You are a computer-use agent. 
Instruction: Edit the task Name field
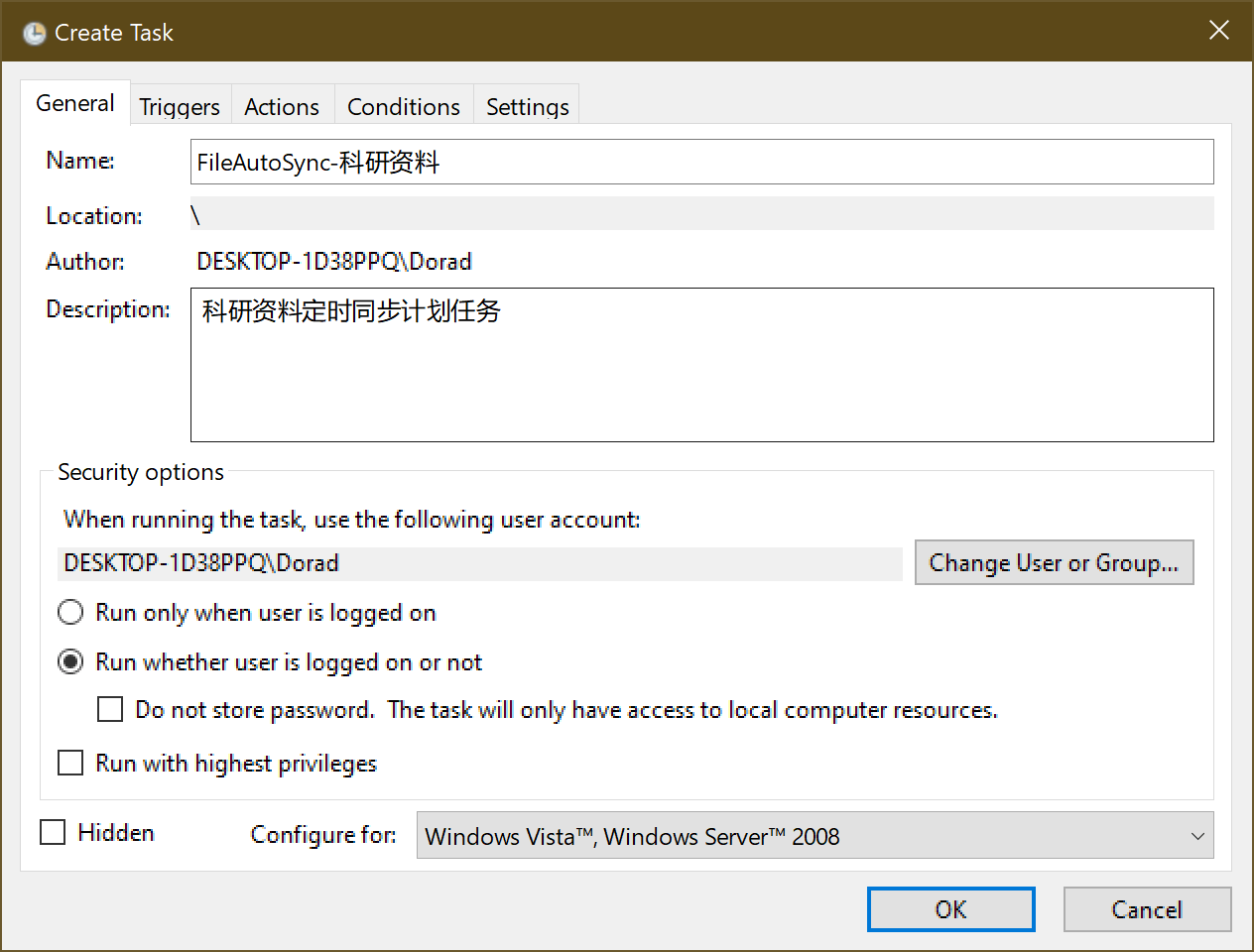tap(702, 162)
